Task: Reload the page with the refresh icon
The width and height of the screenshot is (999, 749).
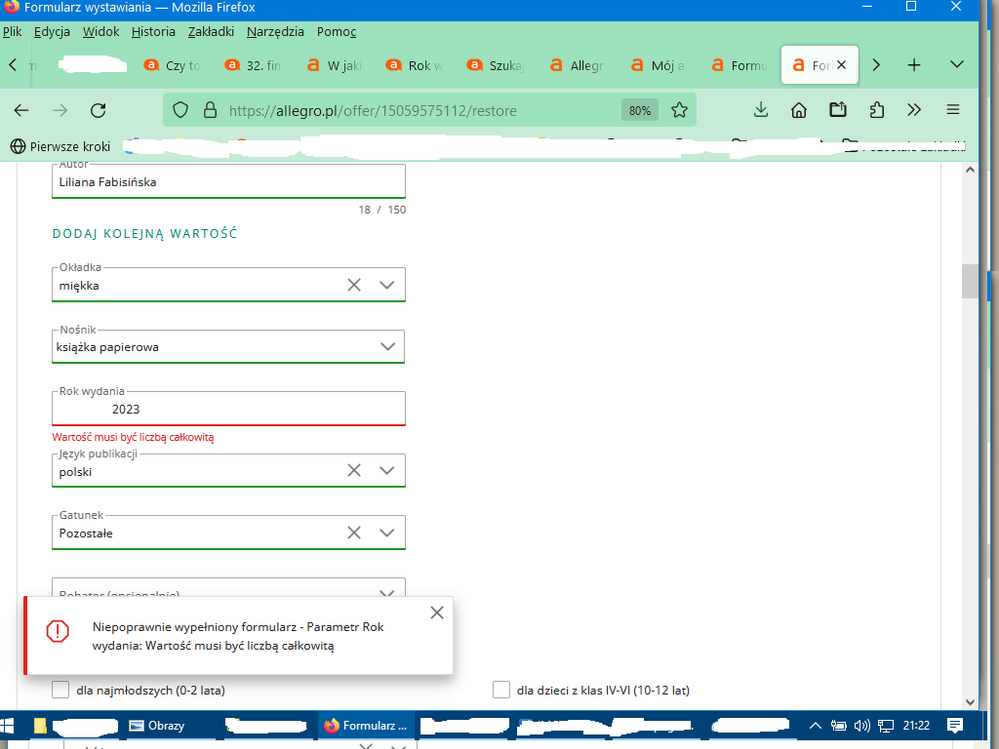Action: (x=98, y=110)
